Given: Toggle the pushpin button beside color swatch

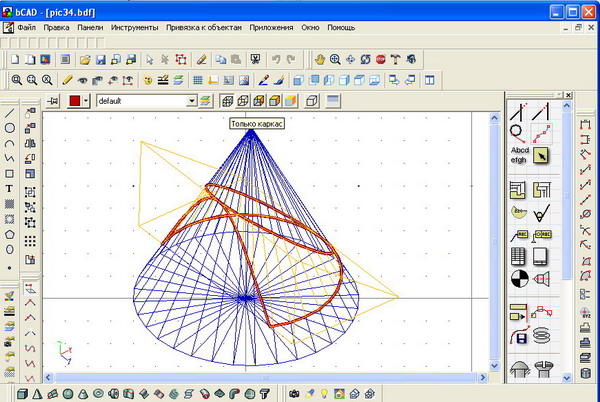Looking at the screenshot, I should pos(54,101).
